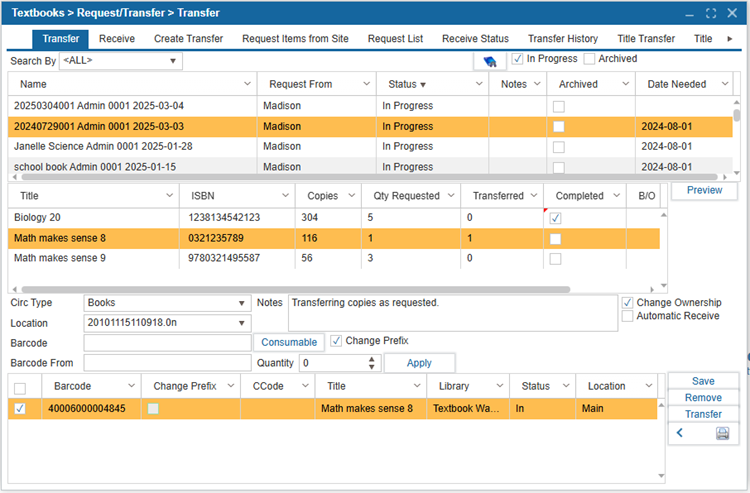
Task: Open the Receive Status tab
Action: pos(475,39)
